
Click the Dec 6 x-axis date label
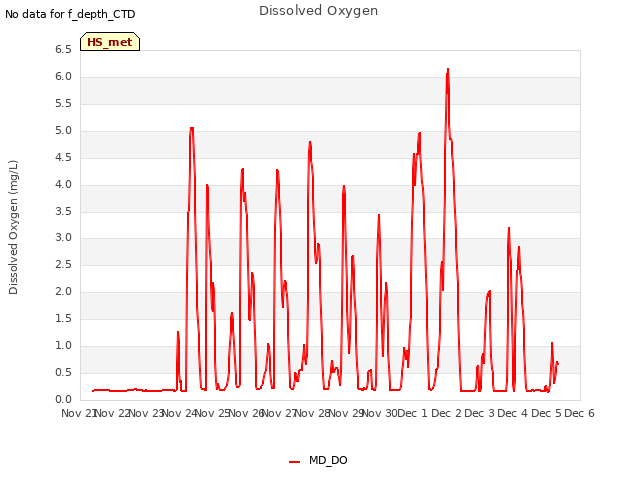pyautogui.click(x=580, y=413)
